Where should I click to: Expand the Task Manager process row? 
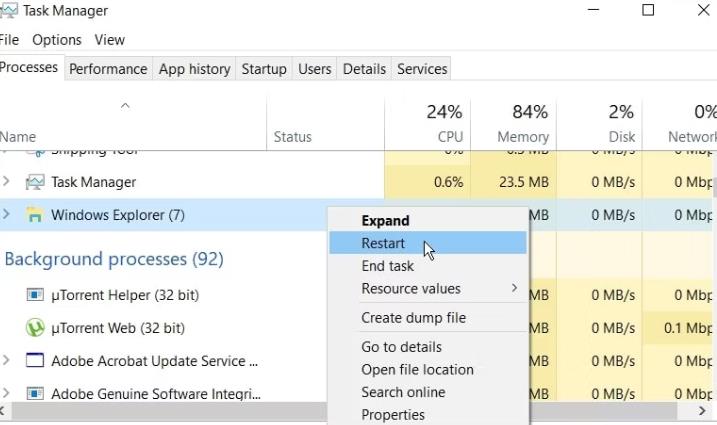point(6,182)
